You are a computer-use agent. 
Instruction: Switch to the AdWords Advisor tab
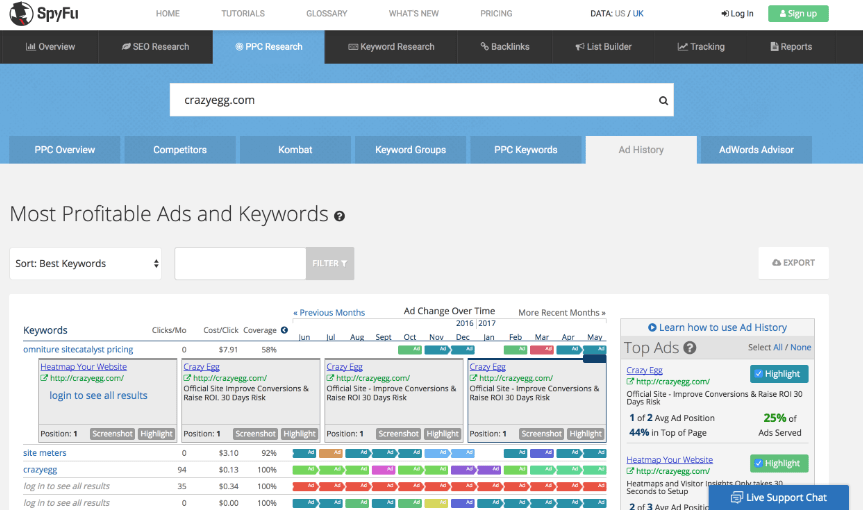[756, 150]
